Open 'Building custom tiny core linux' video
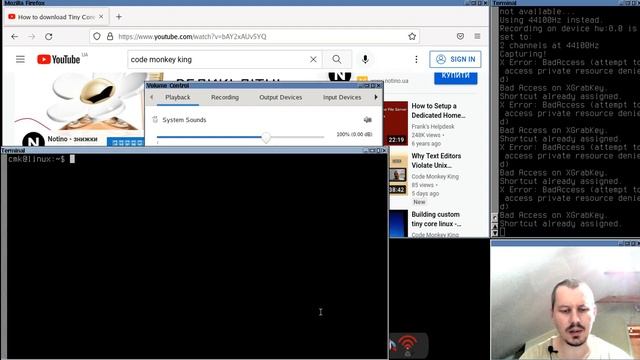 click(x=436, y=219)
